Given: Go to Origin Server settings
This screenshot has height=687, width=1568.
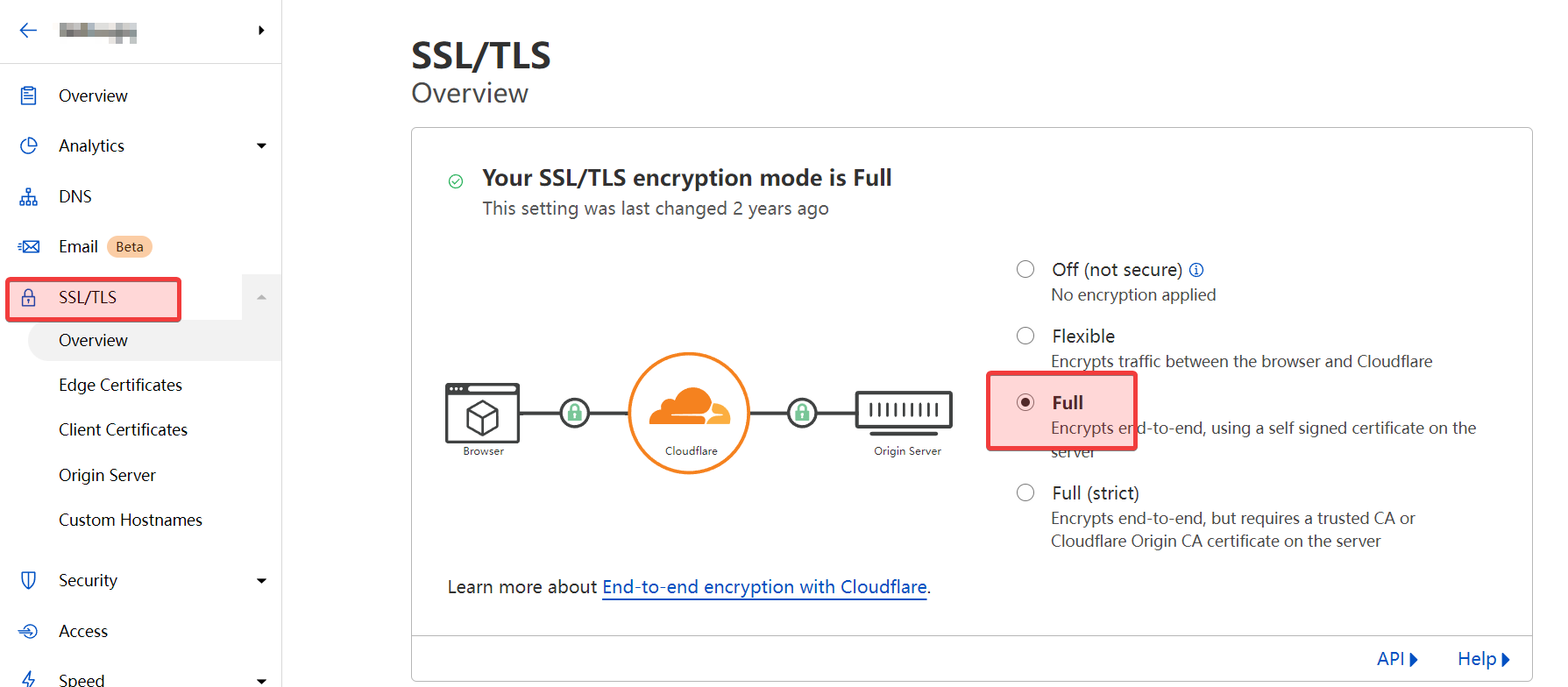Looking at the screenshot, I should [107, 475].
